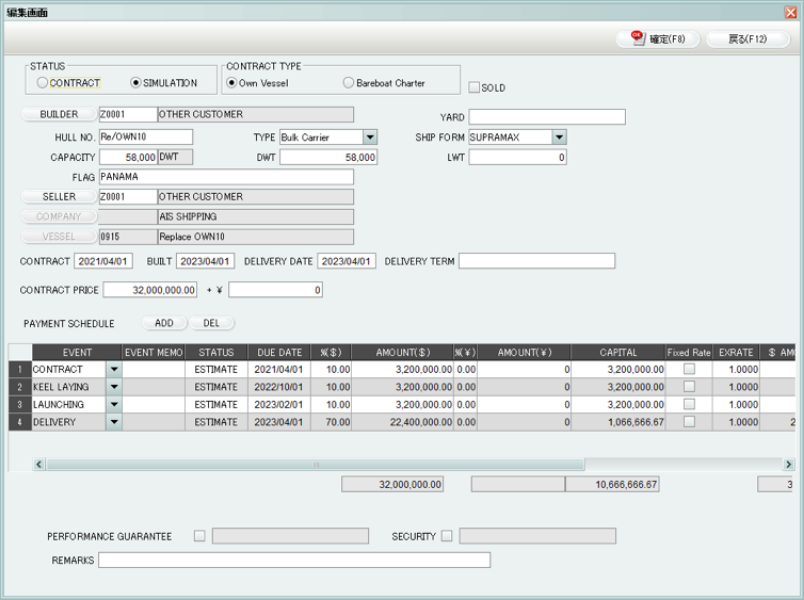The width and height of the screenshot is (804, 600).
Task: Choose Bareboat Charter contract type
Action: tap(348, 83)
